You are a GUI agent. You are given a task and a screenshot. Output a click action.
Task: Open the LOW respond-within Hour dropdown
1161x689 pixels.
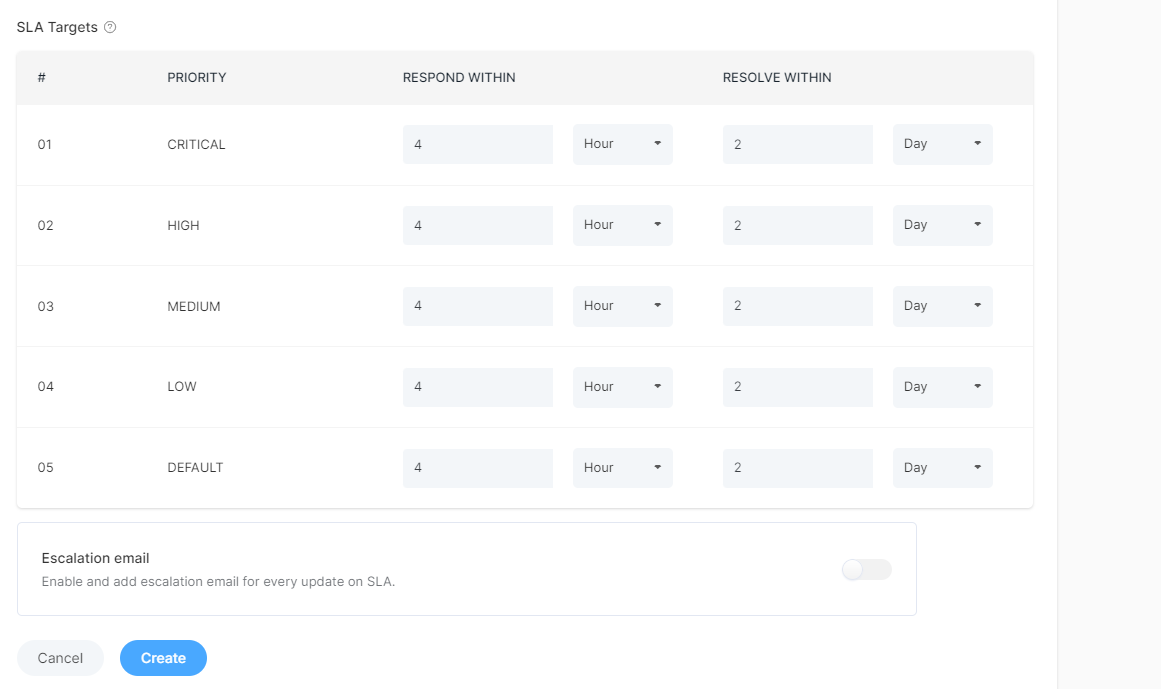coord(623,387)
